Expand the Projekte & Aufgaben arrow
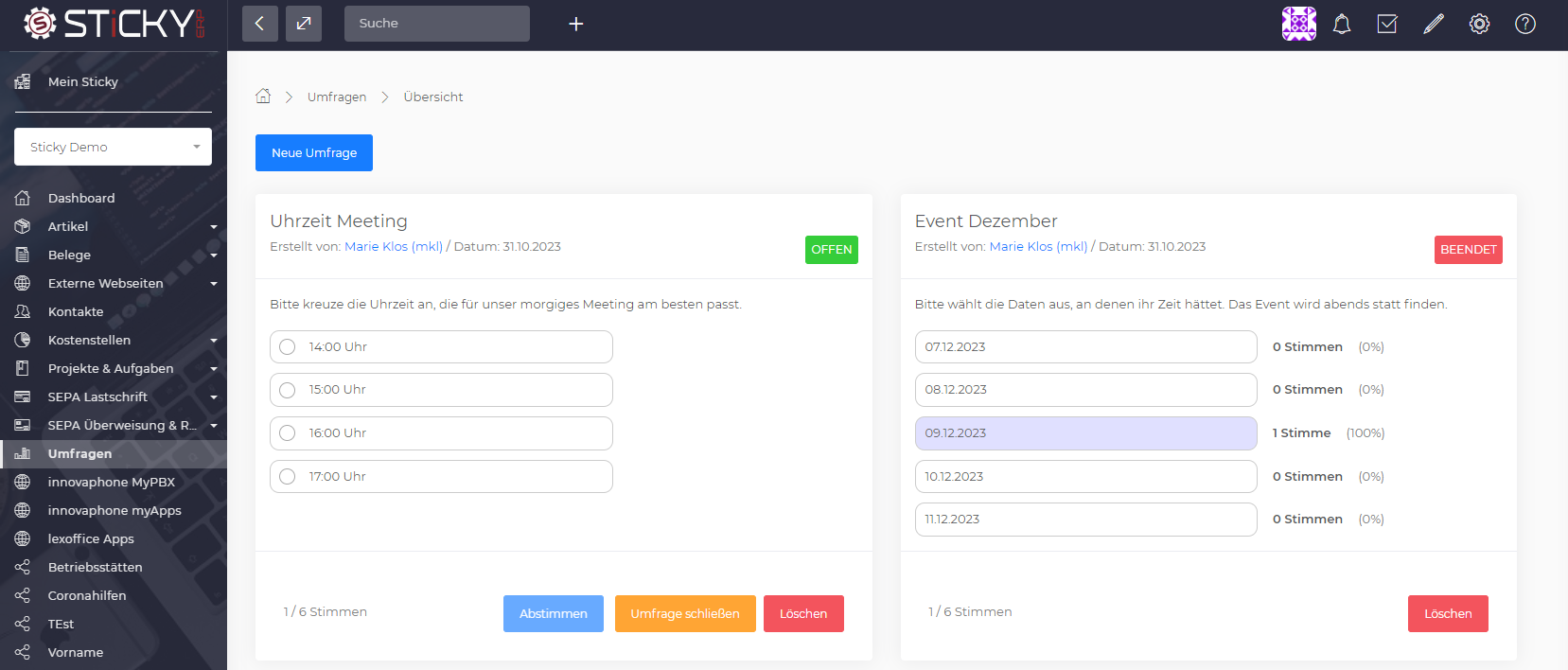This screenshot has height=670, width=1568. click(214, 369)
